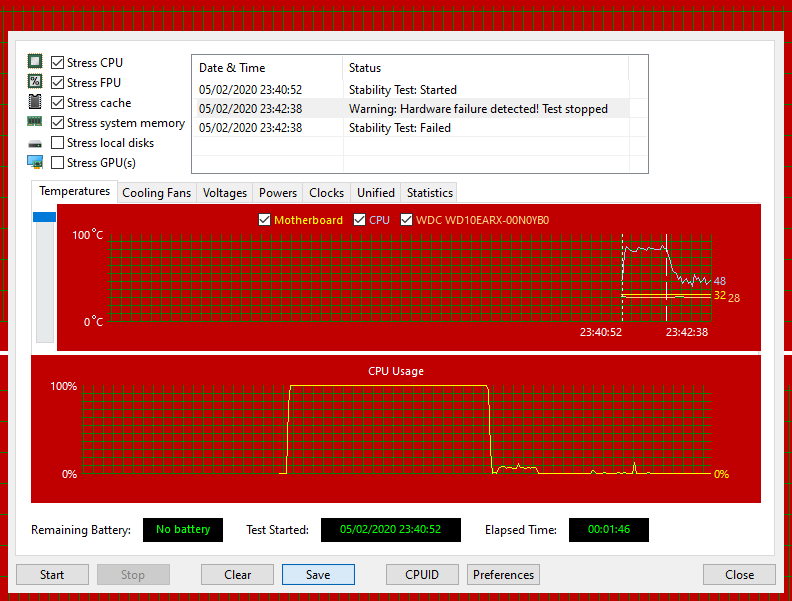Click the Status column header

[486, 68]
